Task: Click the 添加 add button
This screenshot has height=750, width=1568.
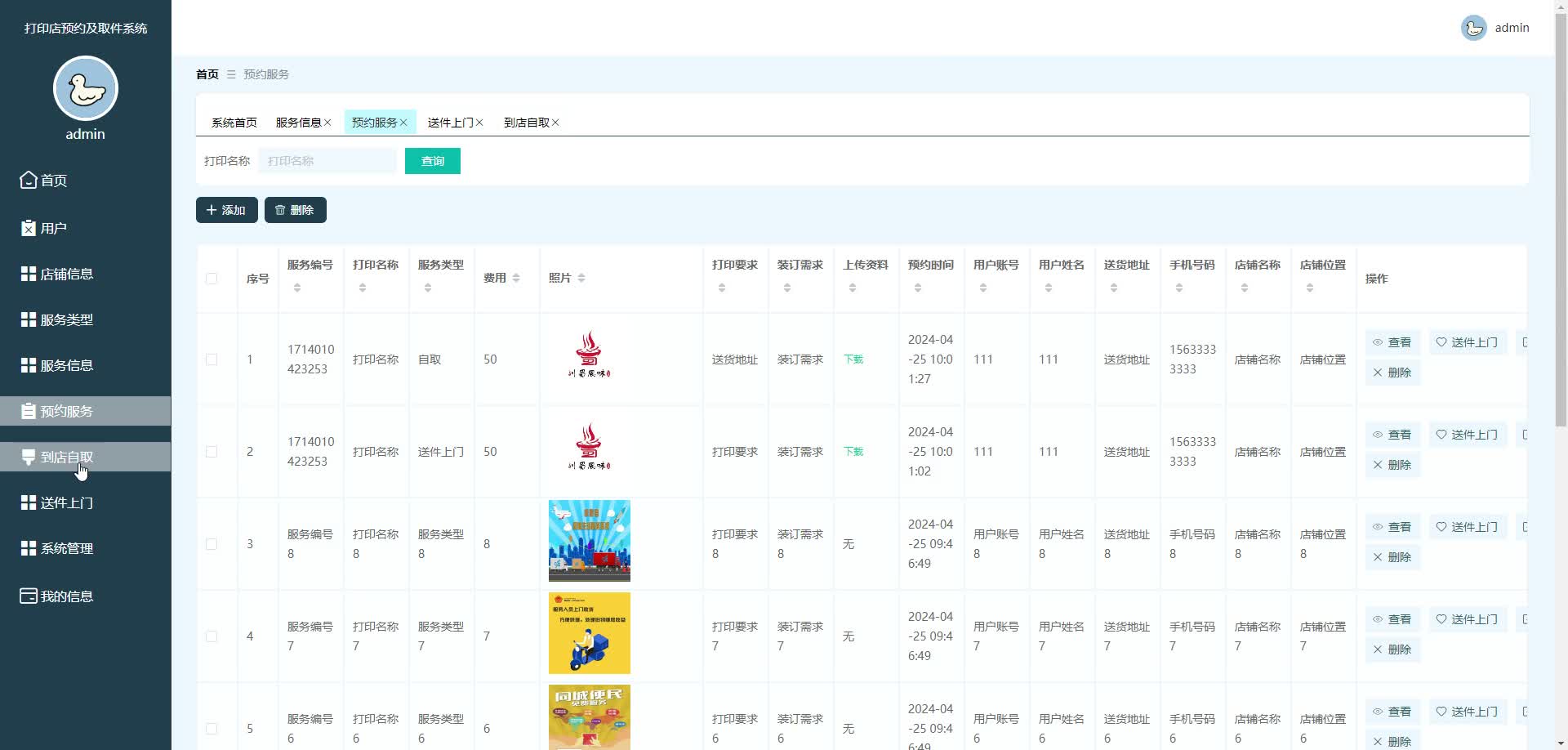Action: (x=227, y=210)
